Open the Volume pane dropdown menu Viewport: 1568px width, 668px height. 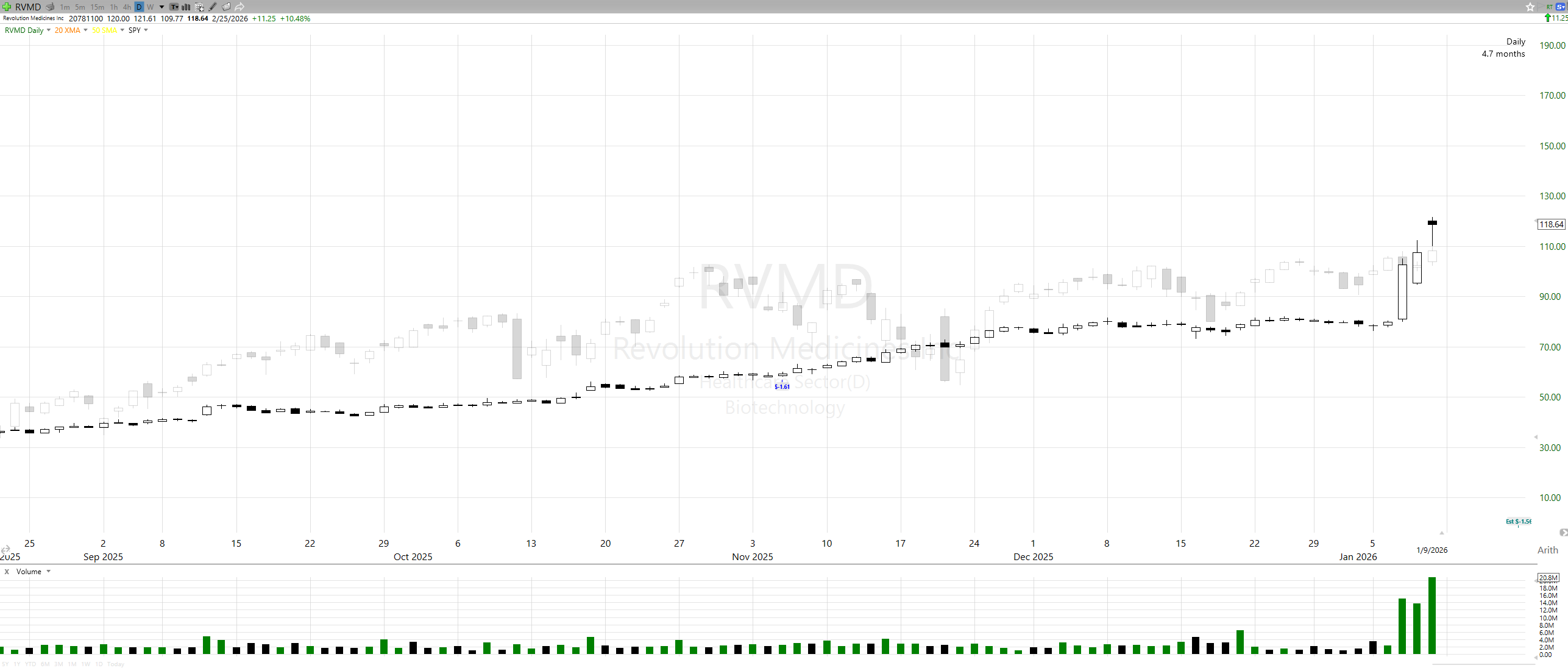point(48,572)
